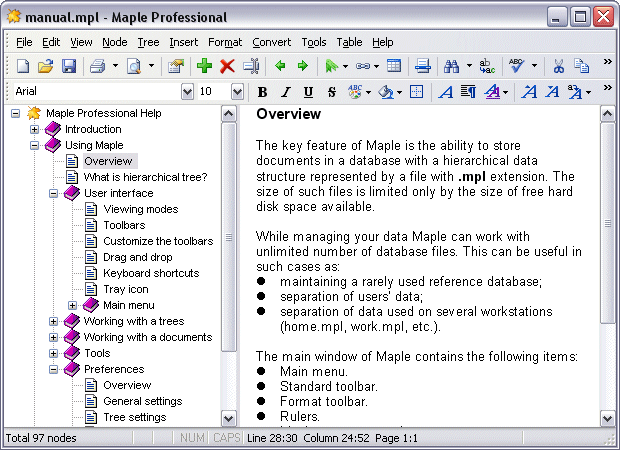Click the insert table icon

click(x=394, y=66)
